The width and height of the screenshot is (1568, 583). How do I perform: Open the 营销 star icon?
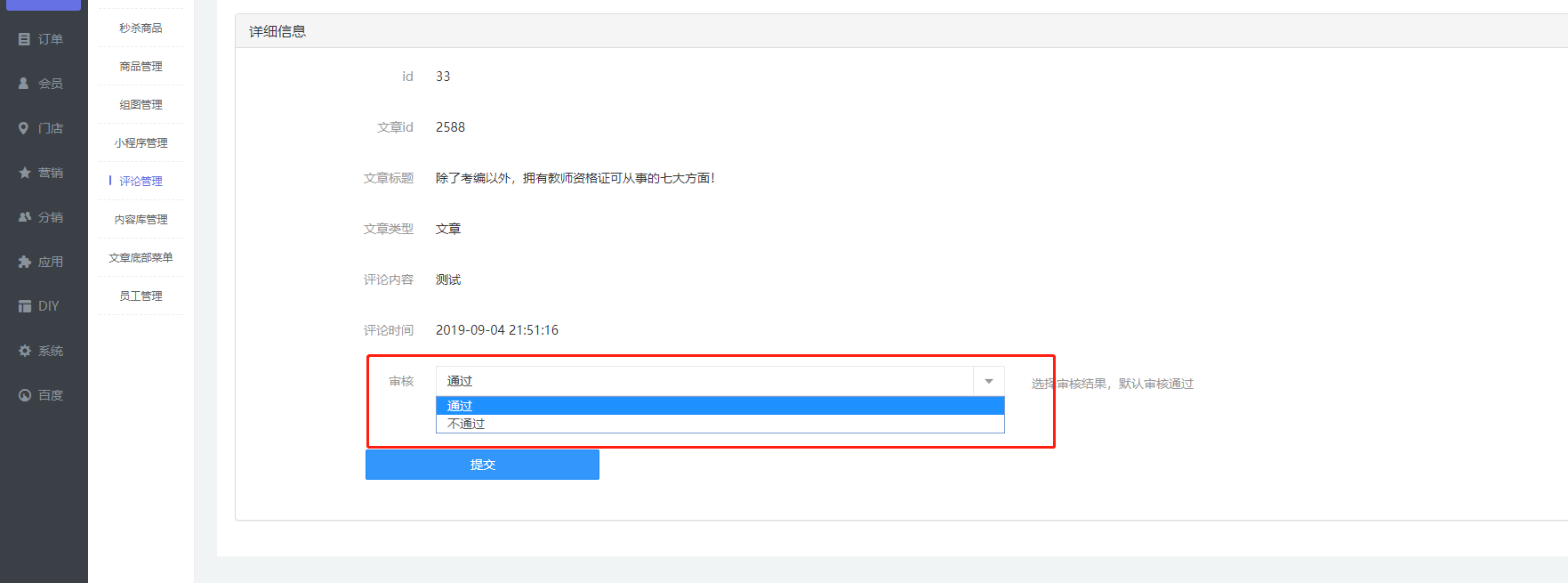coord(25,173)
